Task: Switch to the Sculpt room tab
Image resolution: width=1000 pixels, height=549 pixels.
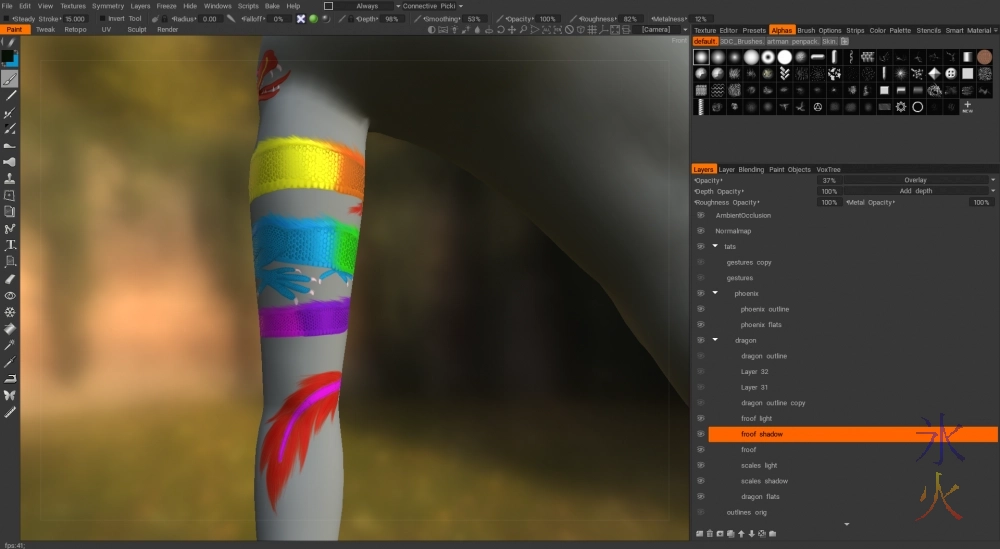Action: [x=136, y=30]
